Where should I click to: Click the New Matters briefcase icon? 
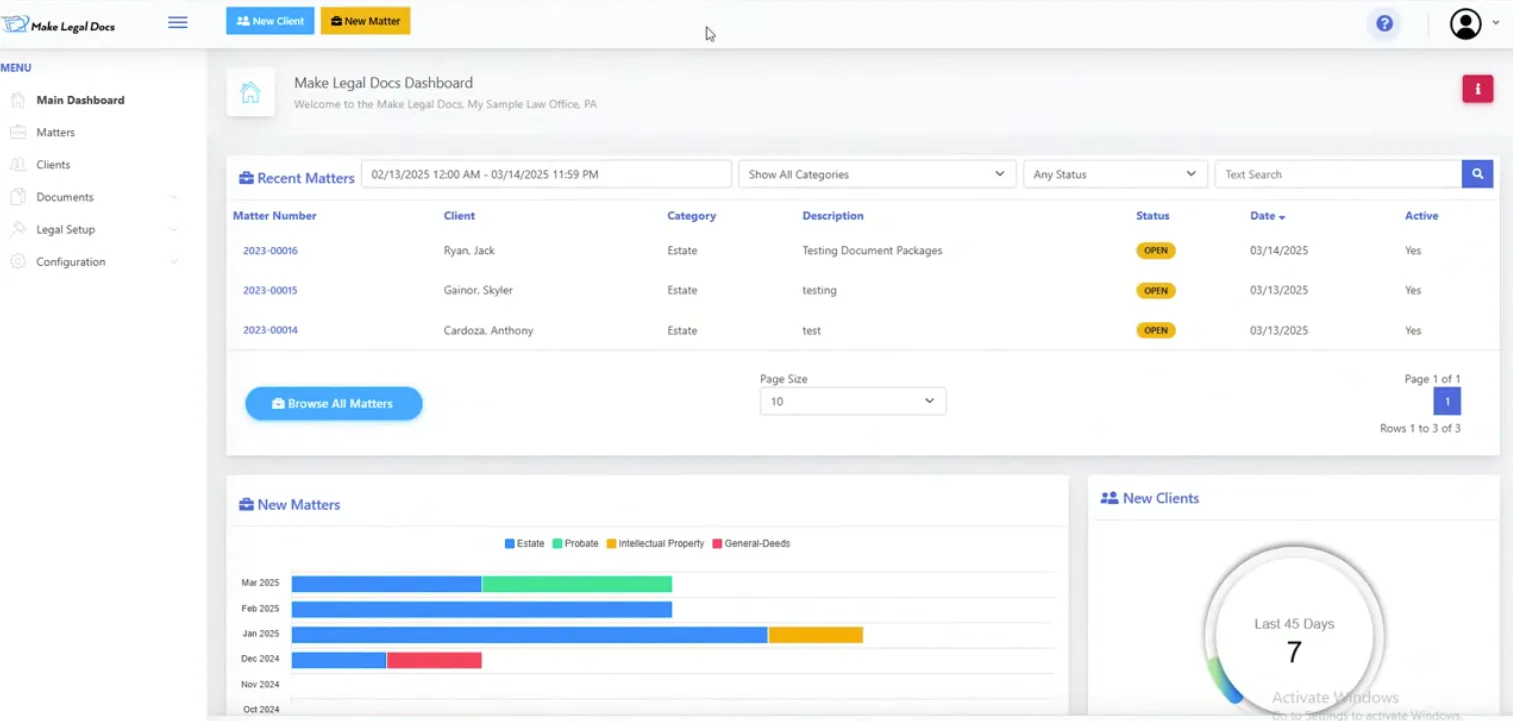point(246,505)
